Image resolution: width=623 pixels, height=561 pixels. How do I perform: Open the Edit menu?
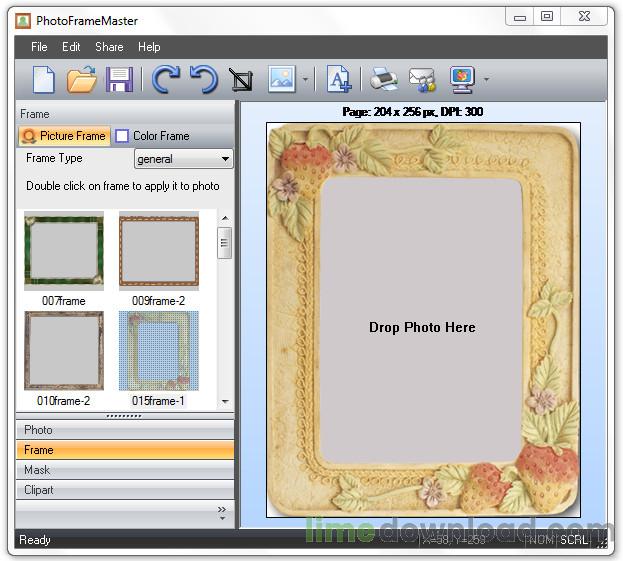click(71, 47)
